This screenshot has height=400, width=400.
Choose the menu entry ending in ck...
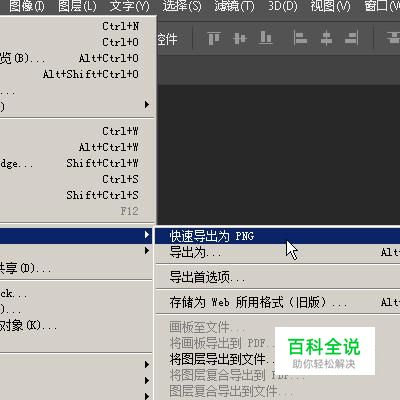[x=77, y=294]
